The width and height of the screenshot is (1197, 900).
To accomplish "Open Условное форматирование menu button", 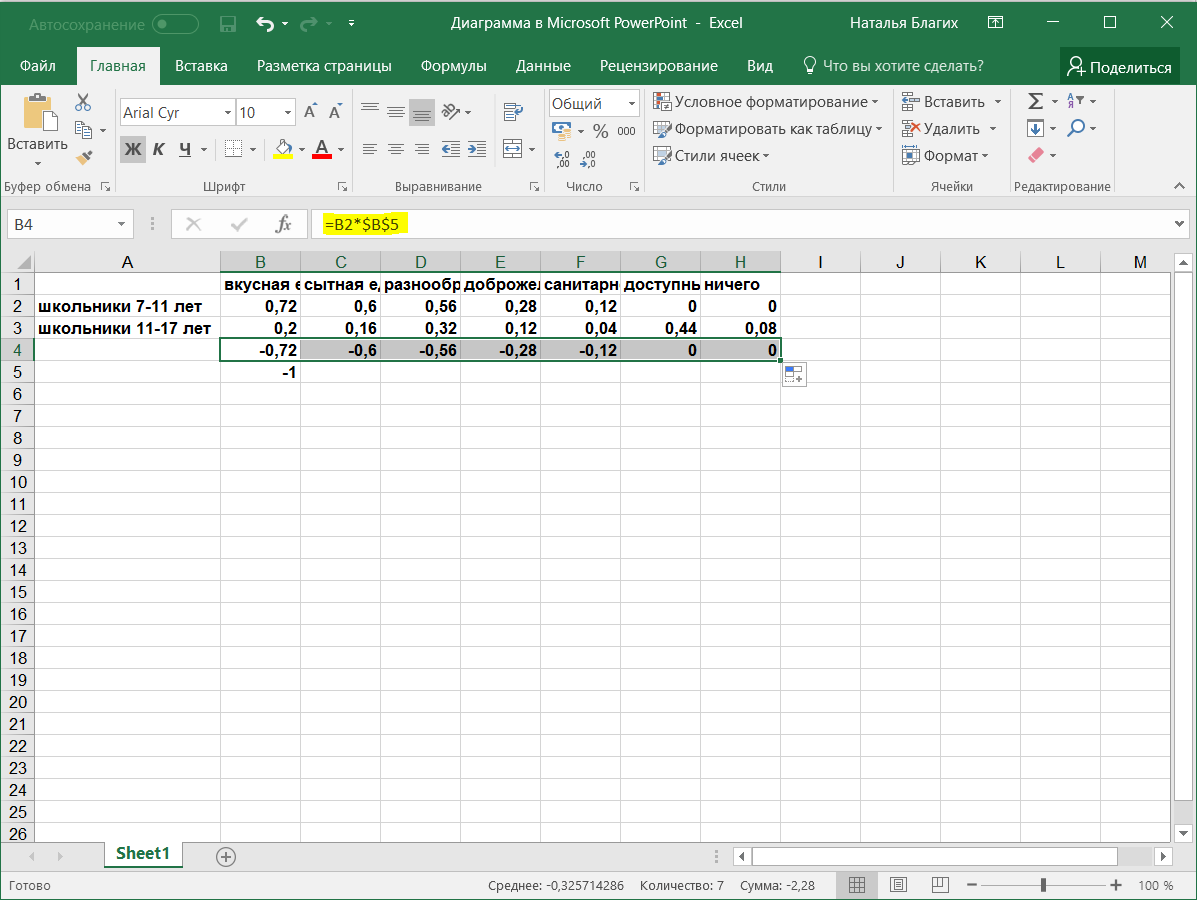I will point(766,102).
